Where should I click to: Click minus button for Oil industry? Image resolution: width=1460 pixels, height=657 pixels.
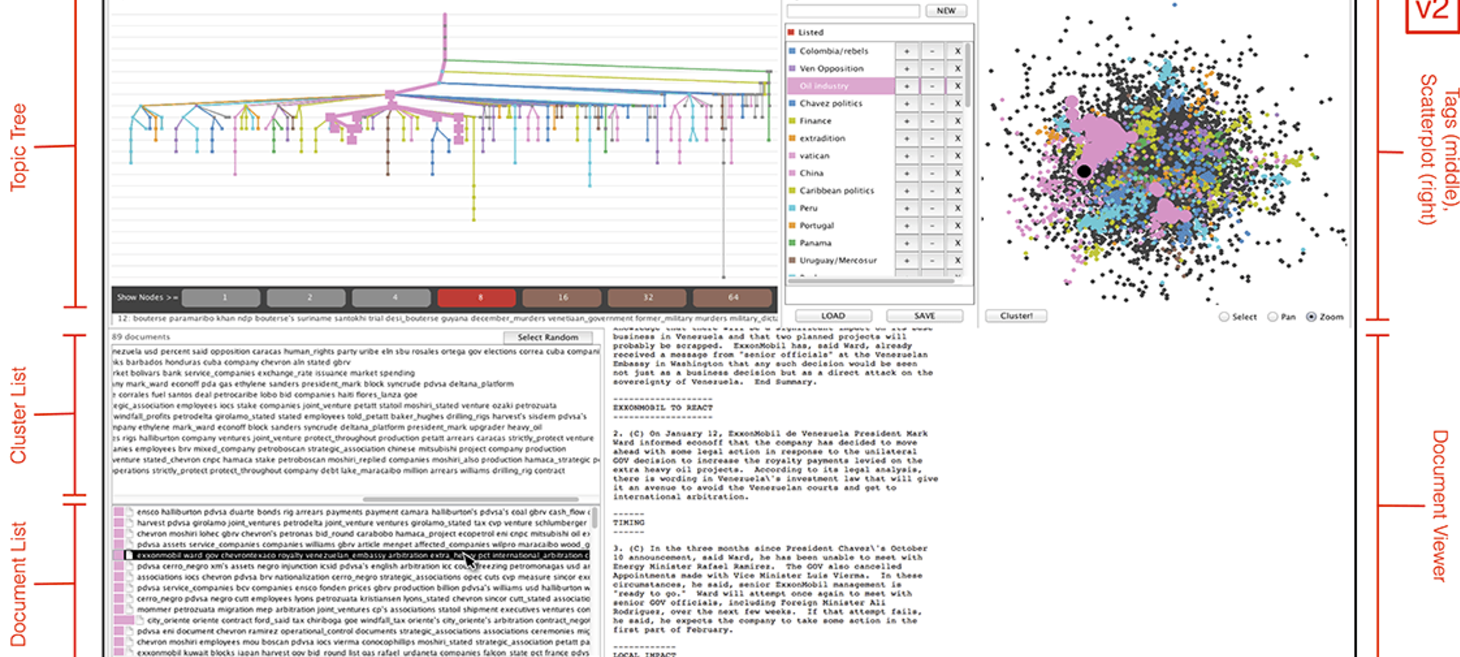931,86
